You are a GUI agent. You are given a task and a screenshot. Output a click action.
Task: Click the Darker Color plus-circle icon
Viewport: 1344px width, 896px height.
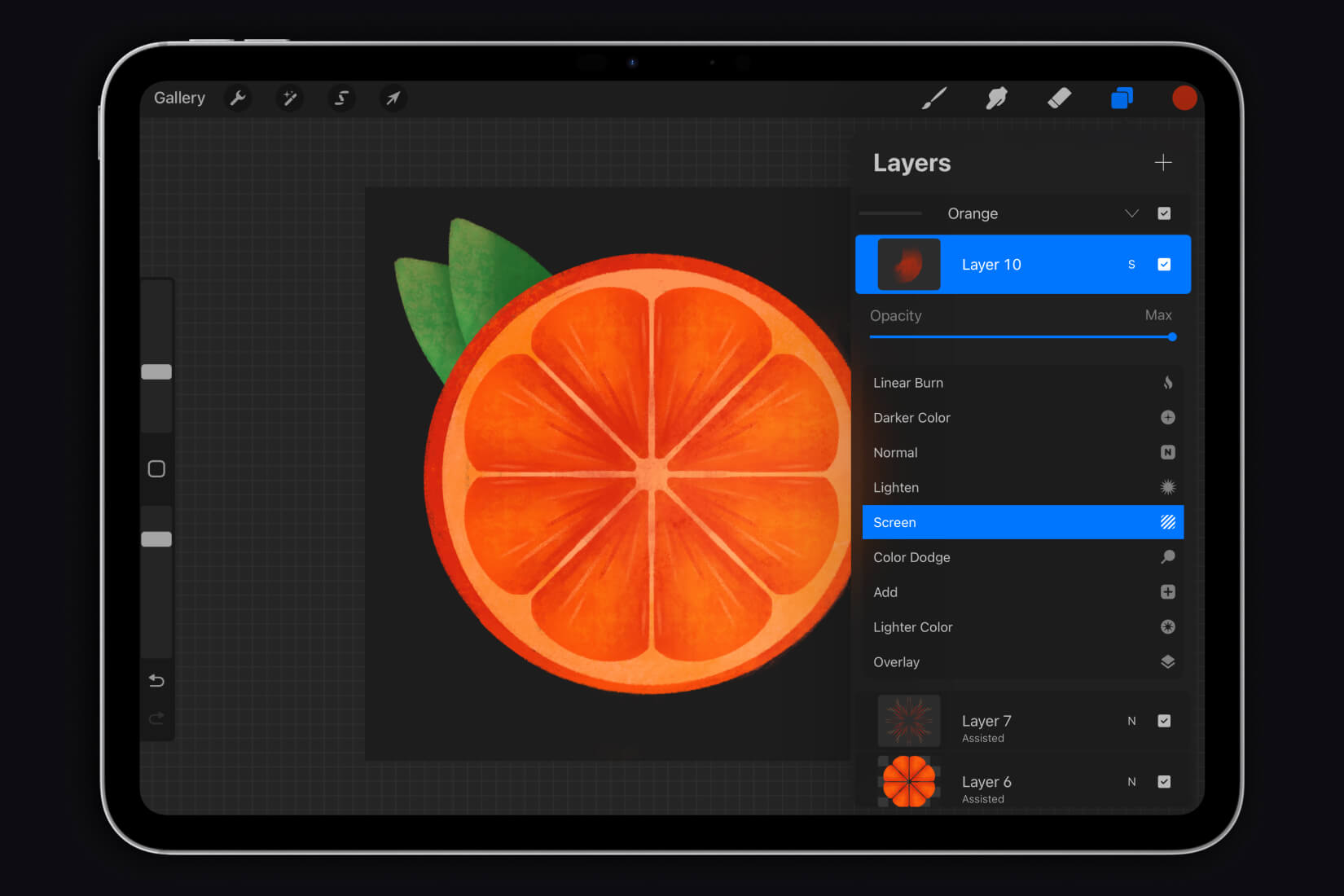[x=1167, y=417]
